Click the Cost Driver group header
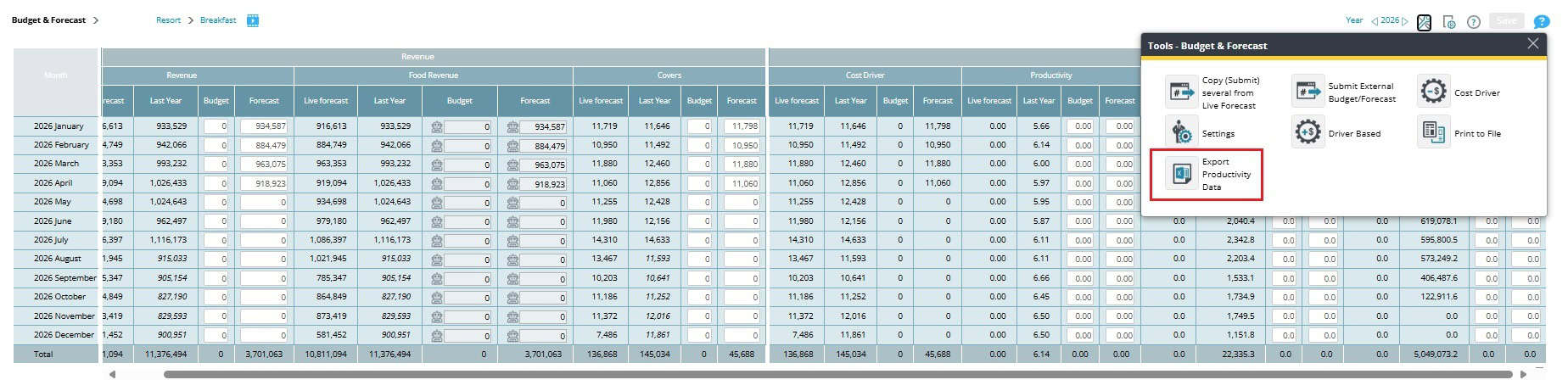This screenshot has width=1568, height=391. point(865,75)
